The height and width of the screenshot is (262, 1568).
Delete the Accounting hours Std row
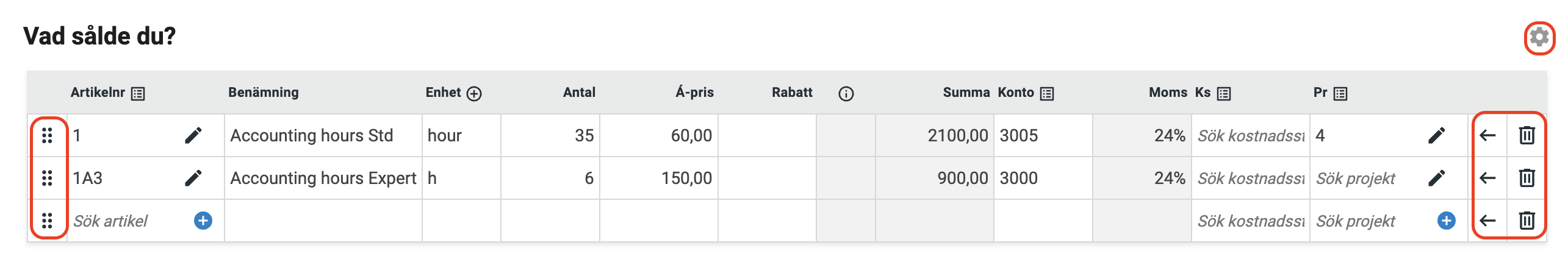[x=1527, y=135]
